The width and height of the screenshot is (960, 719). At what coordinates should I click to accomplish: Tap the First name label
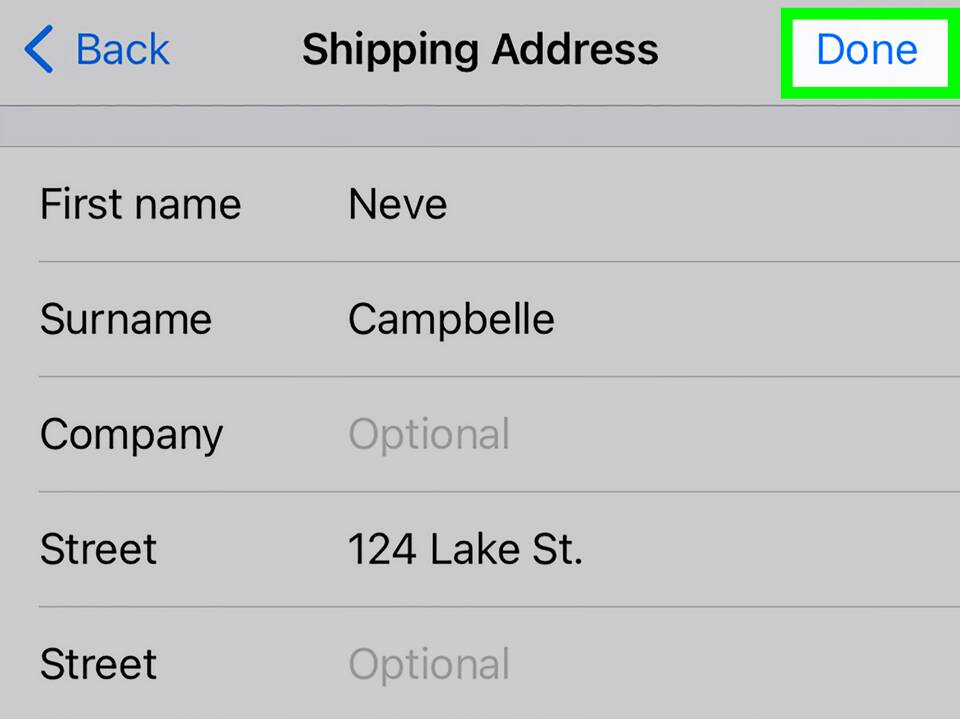[140, 205]
